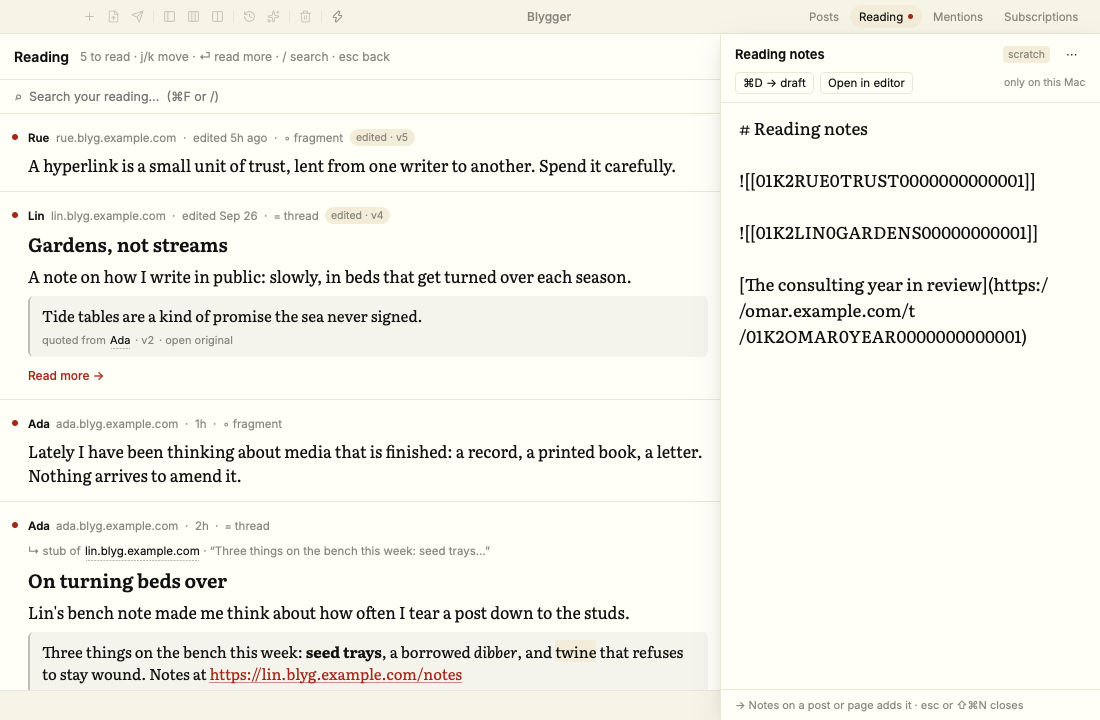The height and width of the screenshot is (720, 1100).
Task: Switch to the Posts tab
Action: point(824,17)
